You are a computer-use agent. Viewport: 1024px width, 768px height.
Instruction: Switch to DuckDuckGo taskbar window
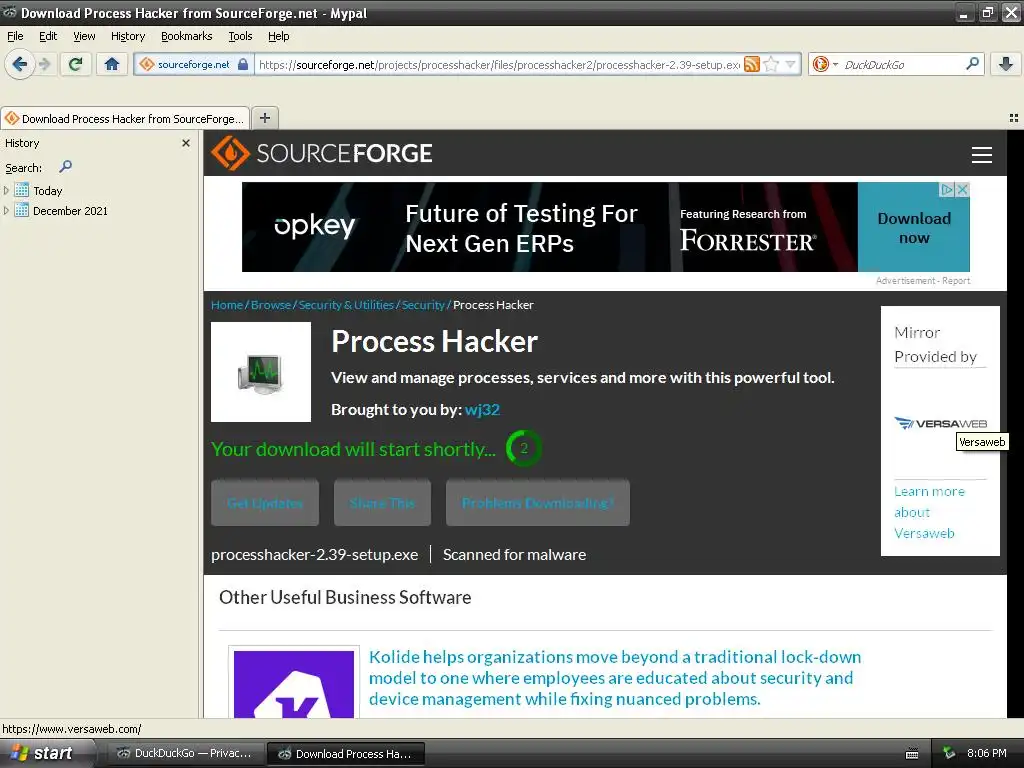click(186, 753)
